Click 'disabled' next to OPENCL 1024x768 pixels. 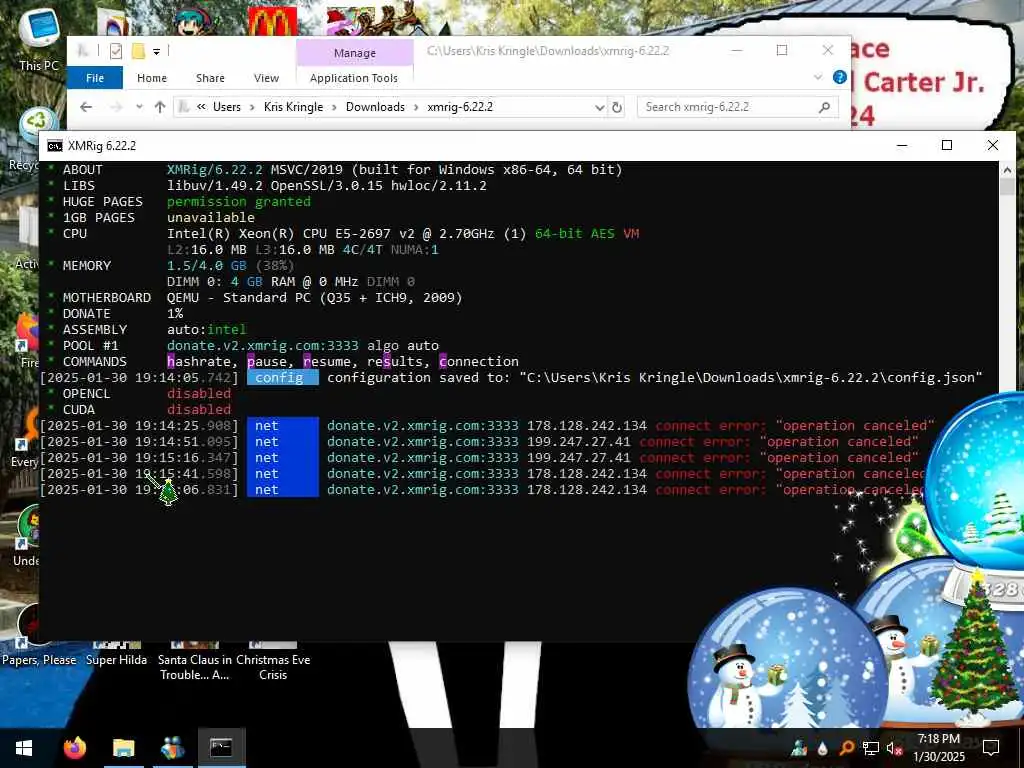pyautogui.click(x=199, y=394)
